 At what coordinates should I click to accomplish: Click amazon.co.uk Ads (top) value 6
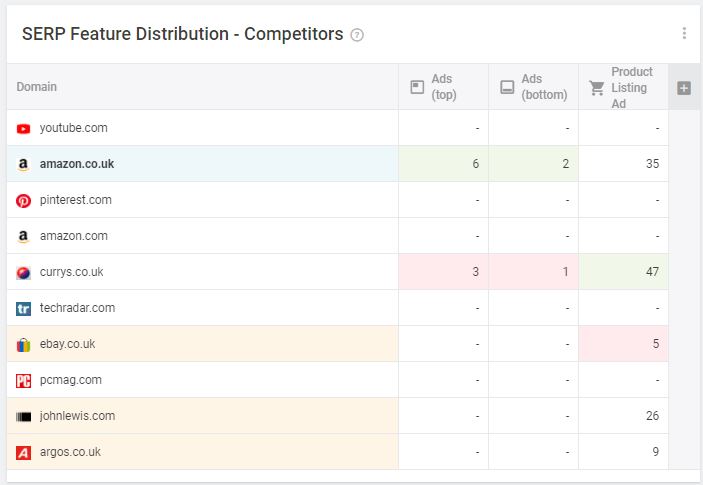click(476, 164)
